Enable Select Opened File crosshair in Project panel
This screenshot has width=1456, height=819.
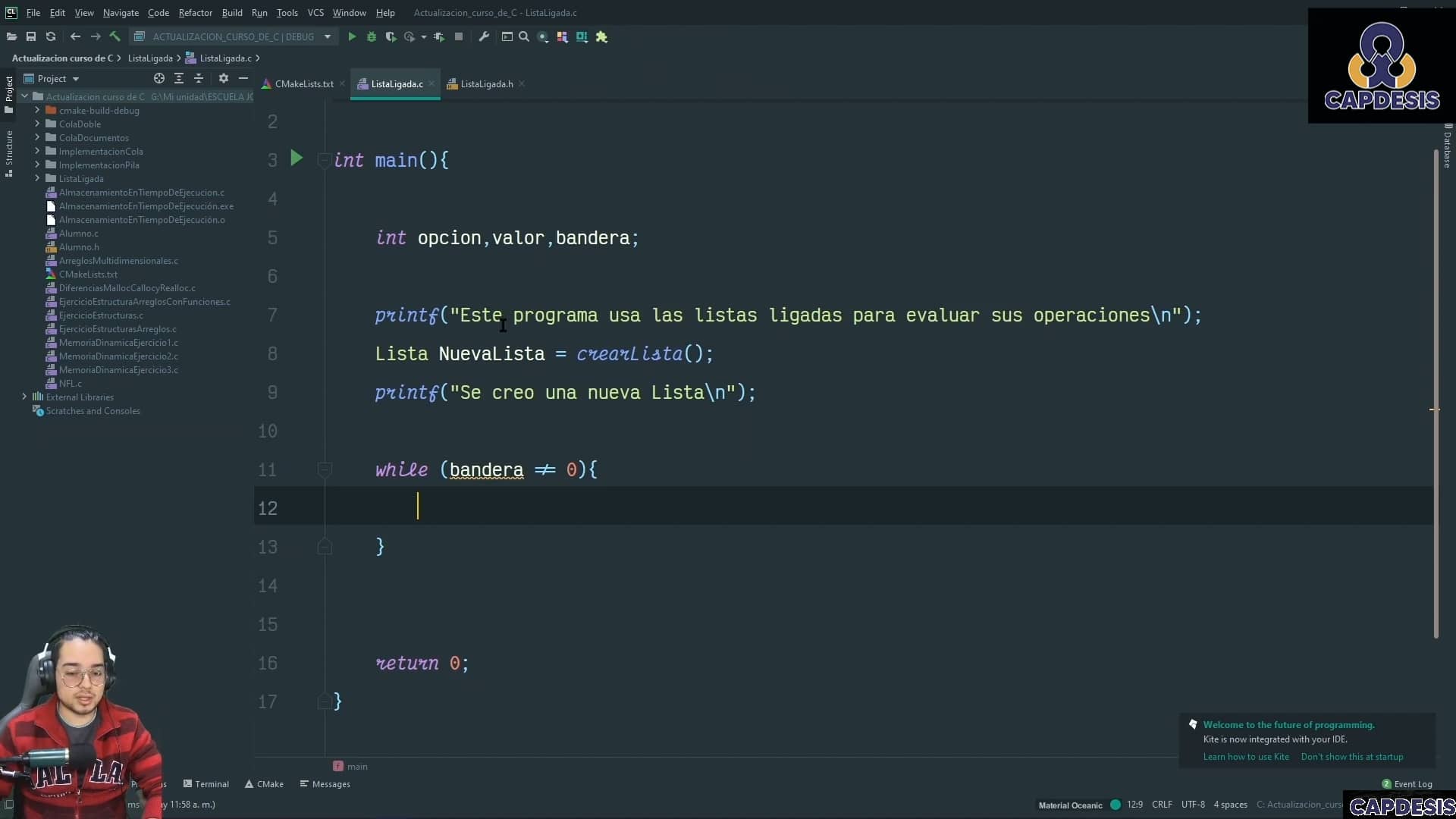[x=159, y=78]
